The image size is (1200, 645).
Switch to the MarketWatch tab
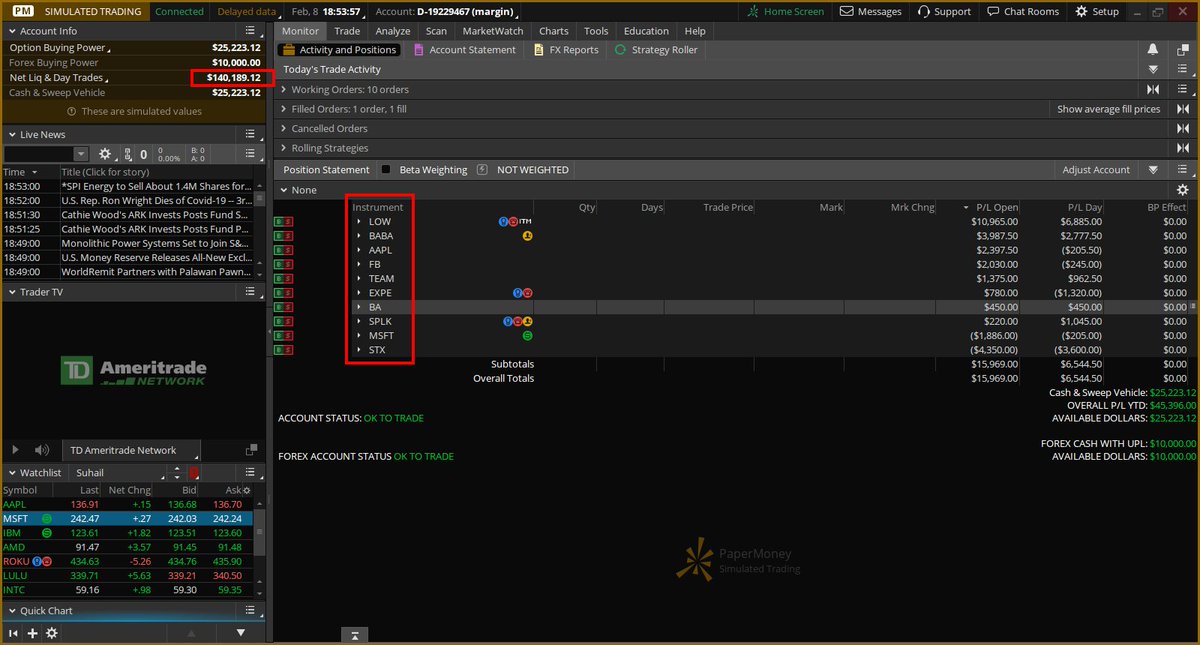[493, 31]
